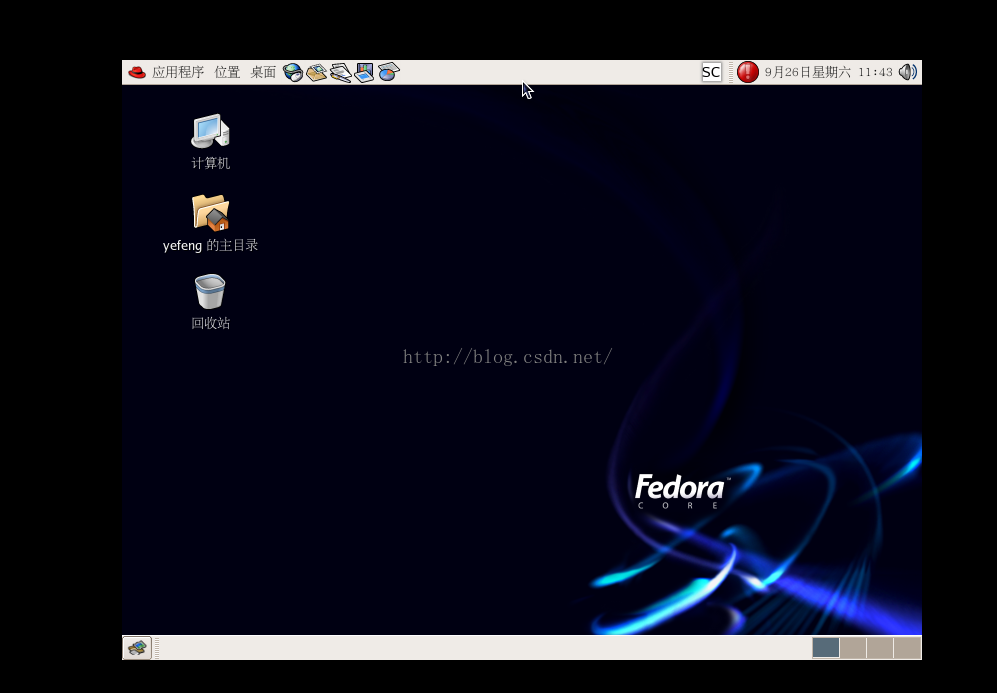997x693 pixels.
Task: Switch to the first workspace
Action: [825, 648]
